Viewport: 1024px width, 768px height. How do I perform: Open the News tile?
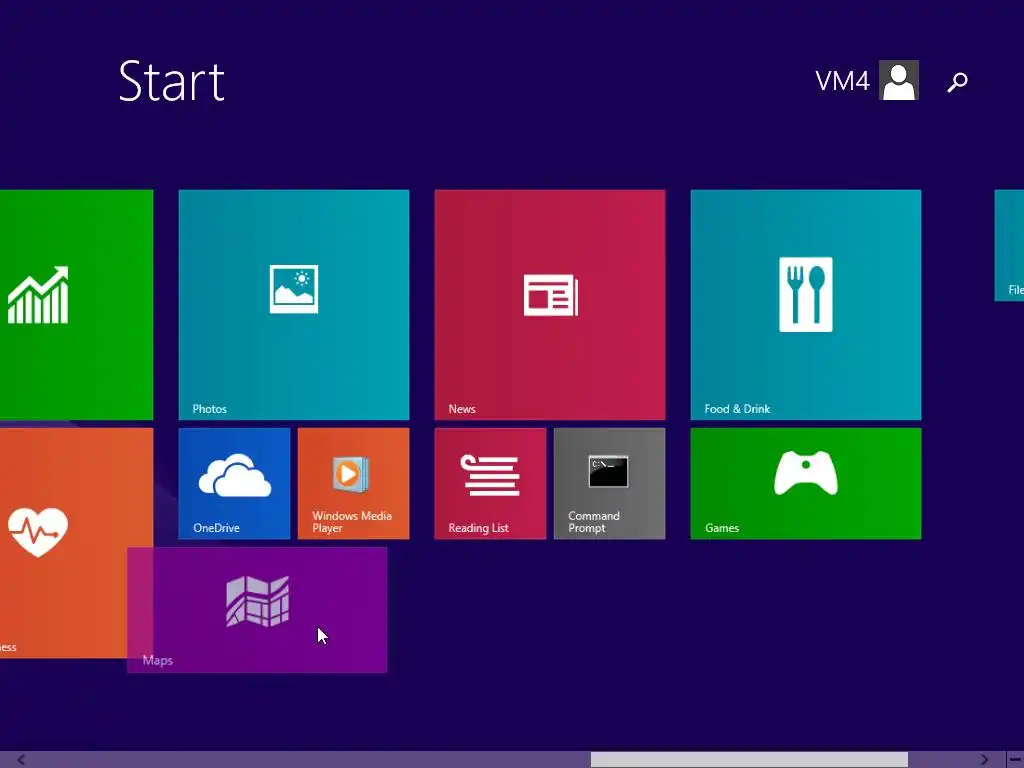coord(550,304)
